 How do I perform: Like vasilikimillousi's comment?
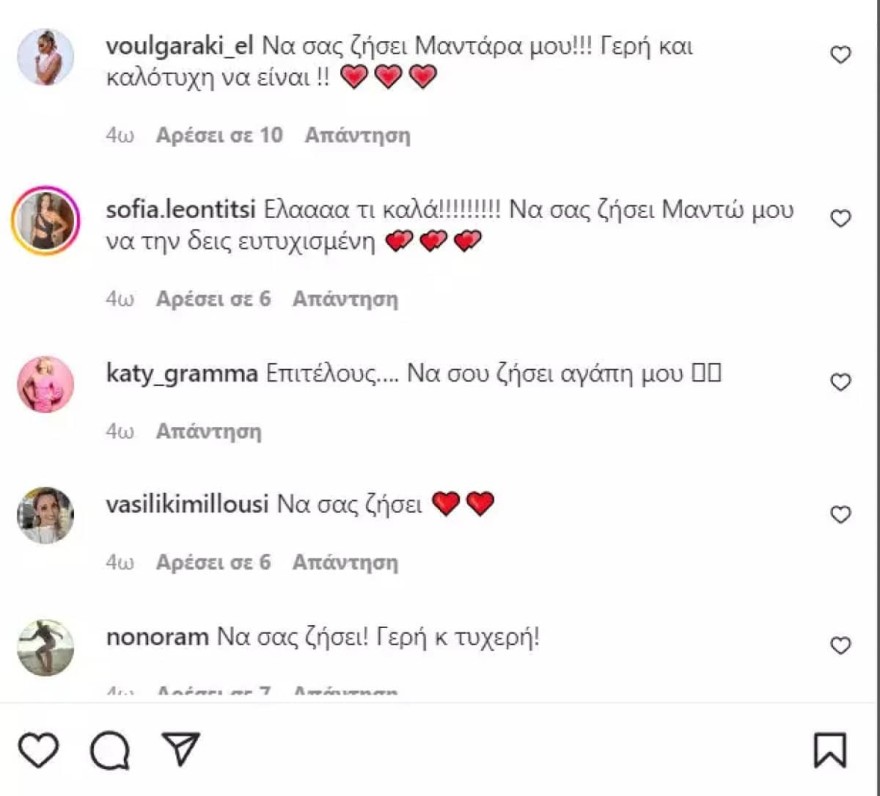[x=841, y=515]
